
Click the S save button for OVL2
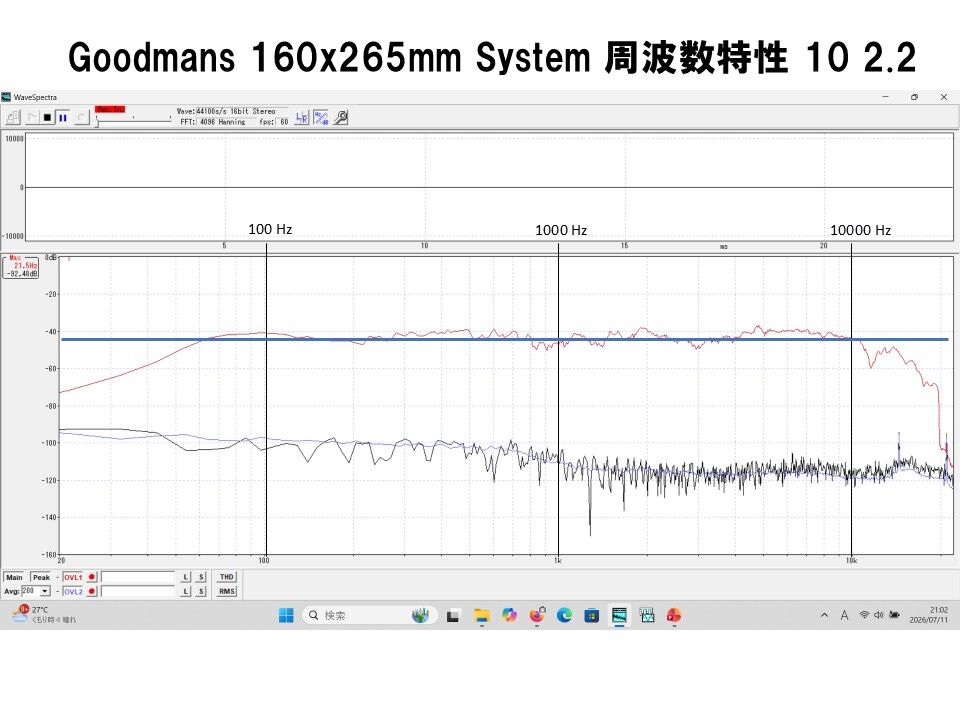point(201,591)
